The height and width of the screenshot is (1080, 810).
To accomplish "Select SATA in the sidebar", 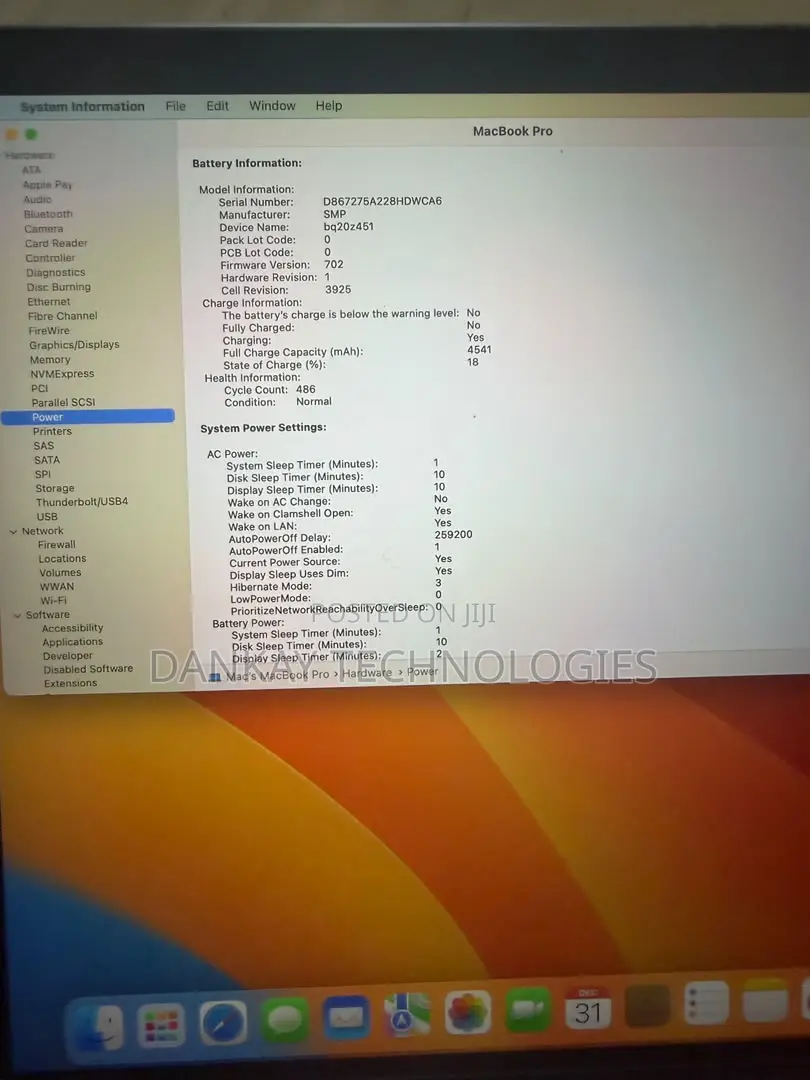I will 47,460.
